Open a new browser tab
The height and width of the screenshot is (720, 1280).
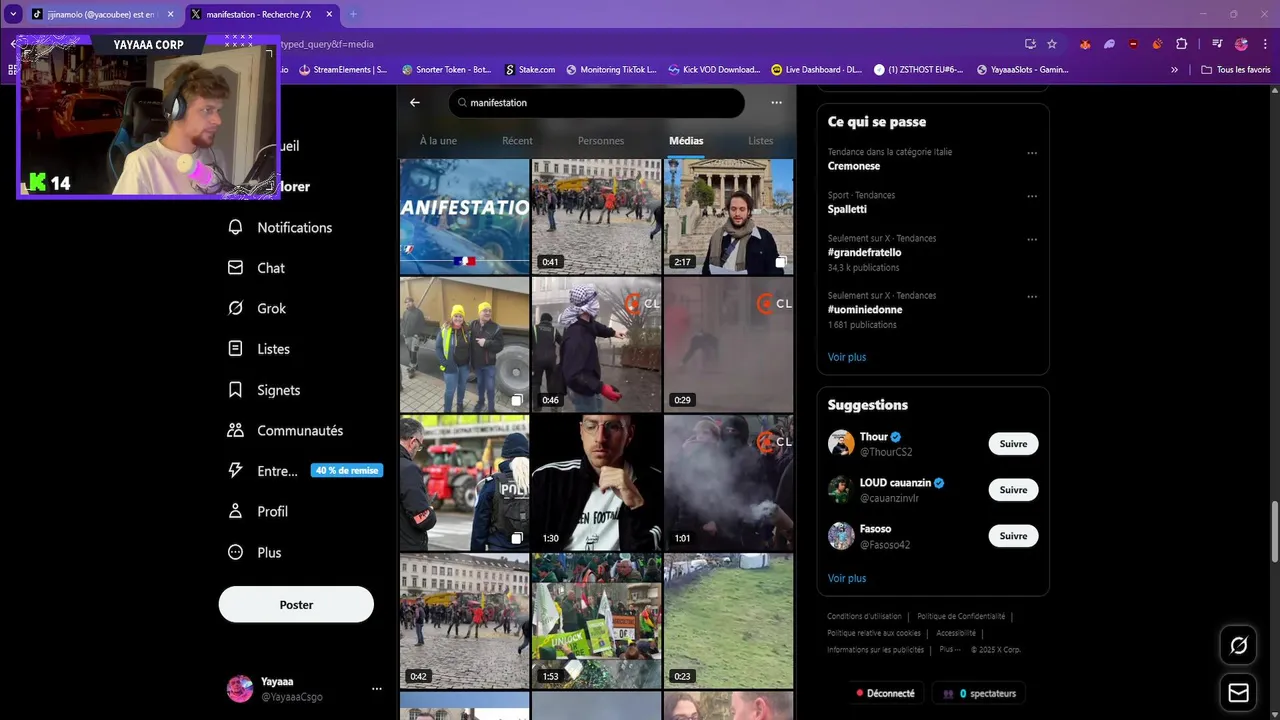click(x=353, y=14)
